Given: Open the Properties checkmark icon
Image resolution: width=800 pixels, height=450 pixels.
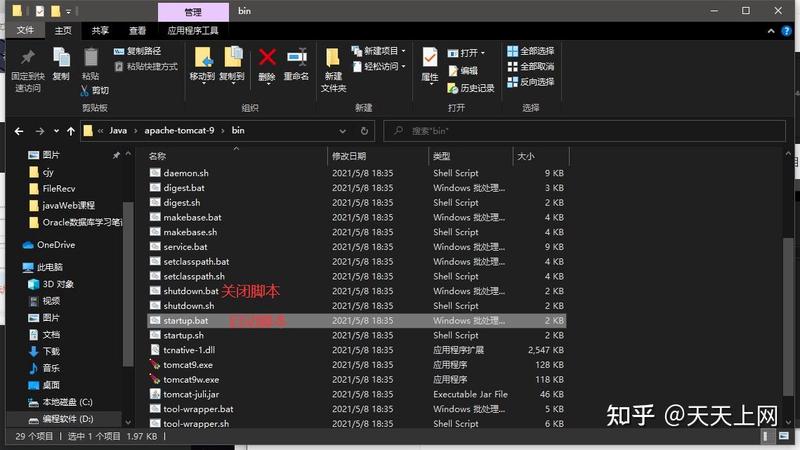Looking at the screenshot, I should click(430, 57).
